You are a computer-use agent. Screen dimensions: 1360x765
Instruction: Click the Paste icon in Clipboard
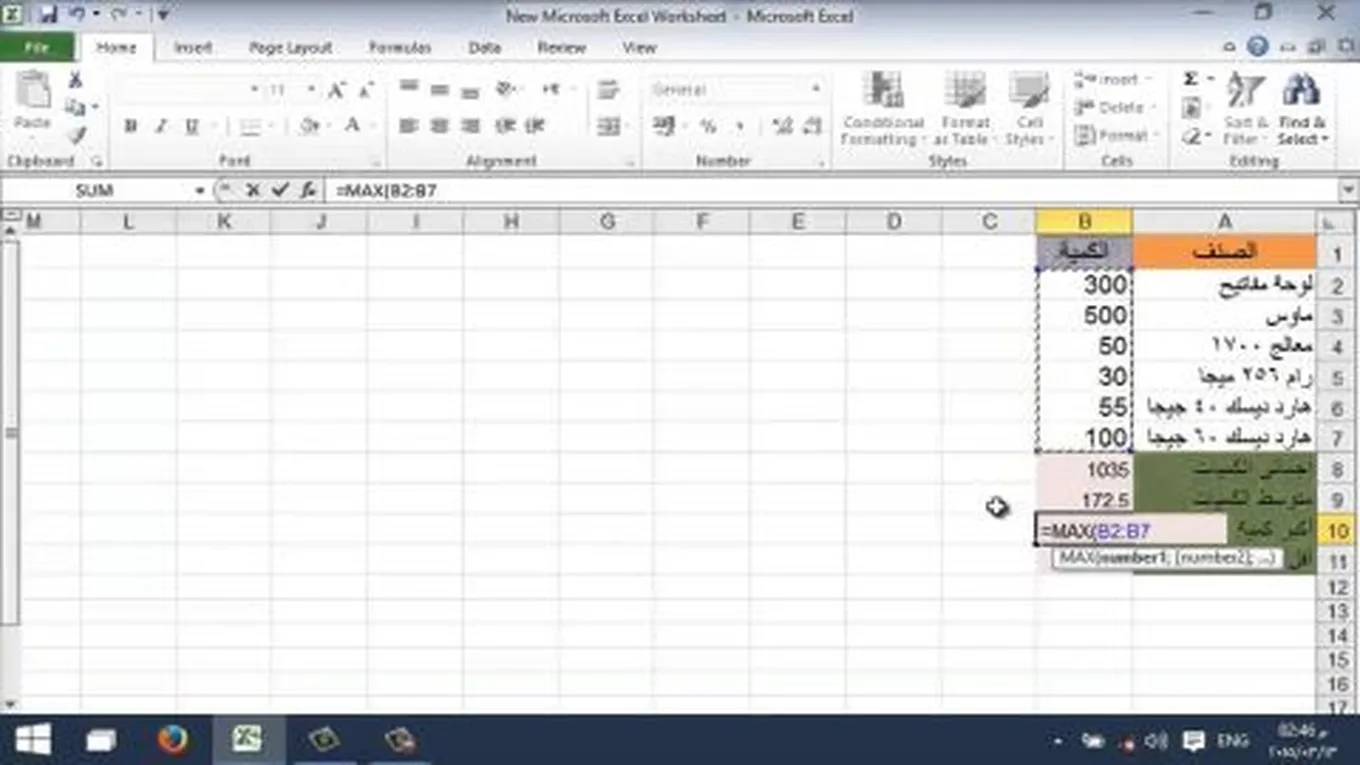pos(32,100)
